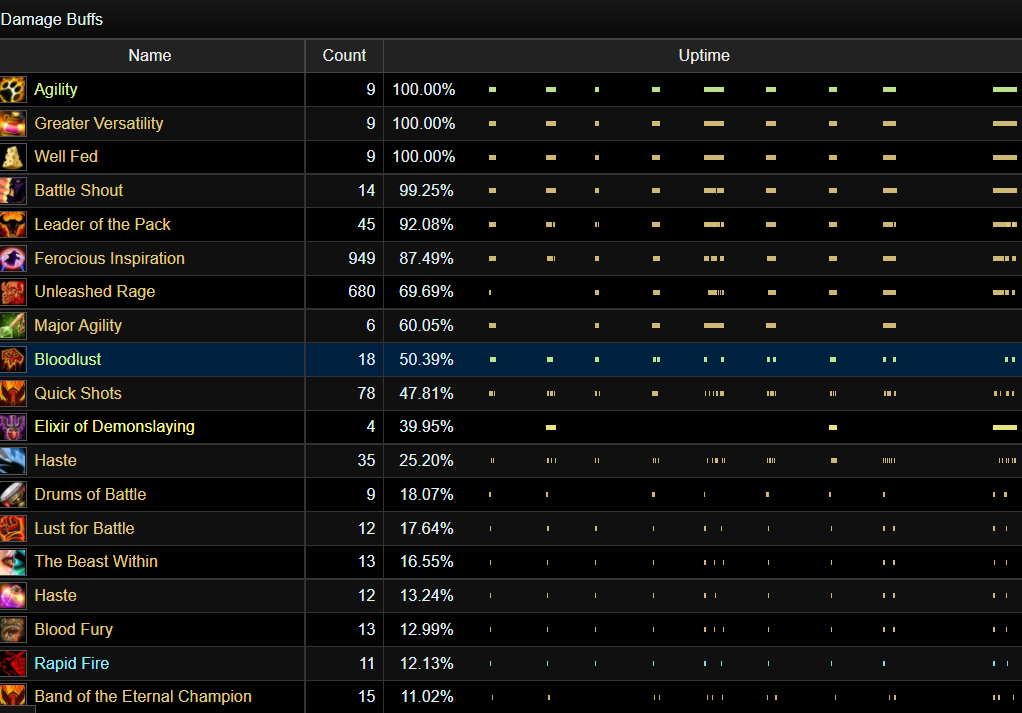Open the Unleashed Rage link

coord(95,291)
